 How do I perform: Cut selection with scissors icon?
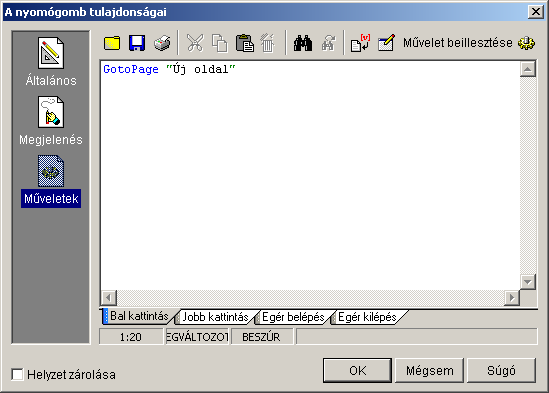(195, 43)
